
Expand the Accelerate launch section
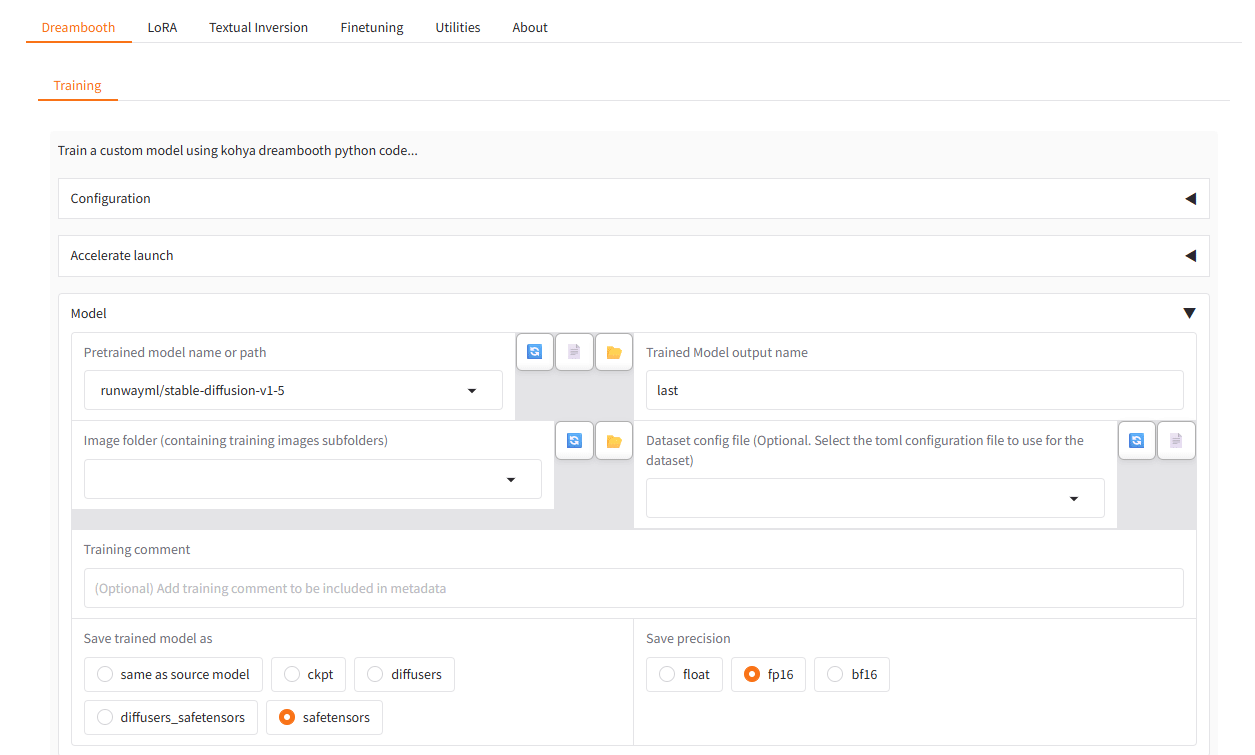633,256
